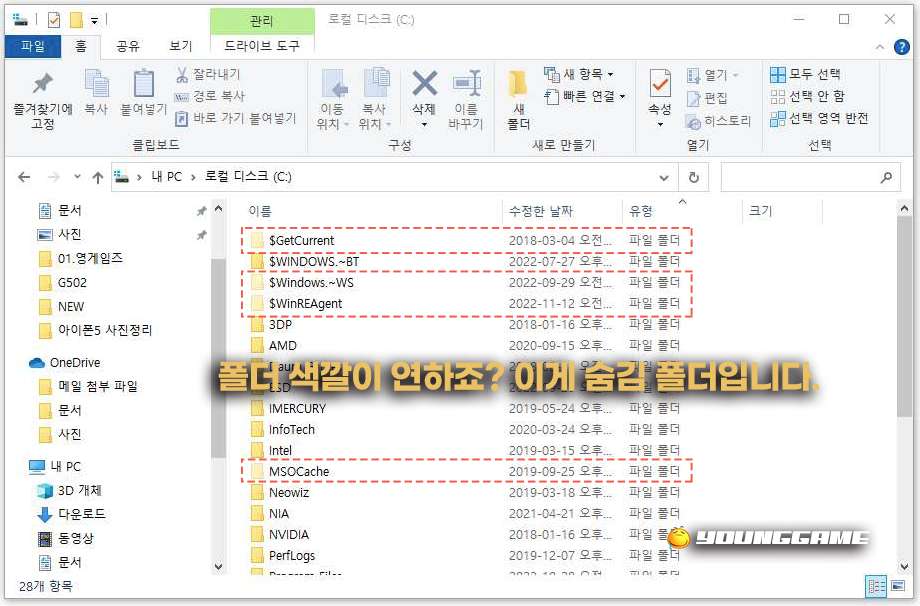Select the 잘라내기 (Cut) icon
Viewport: 920px width, 606px height.
coord(182,74)
